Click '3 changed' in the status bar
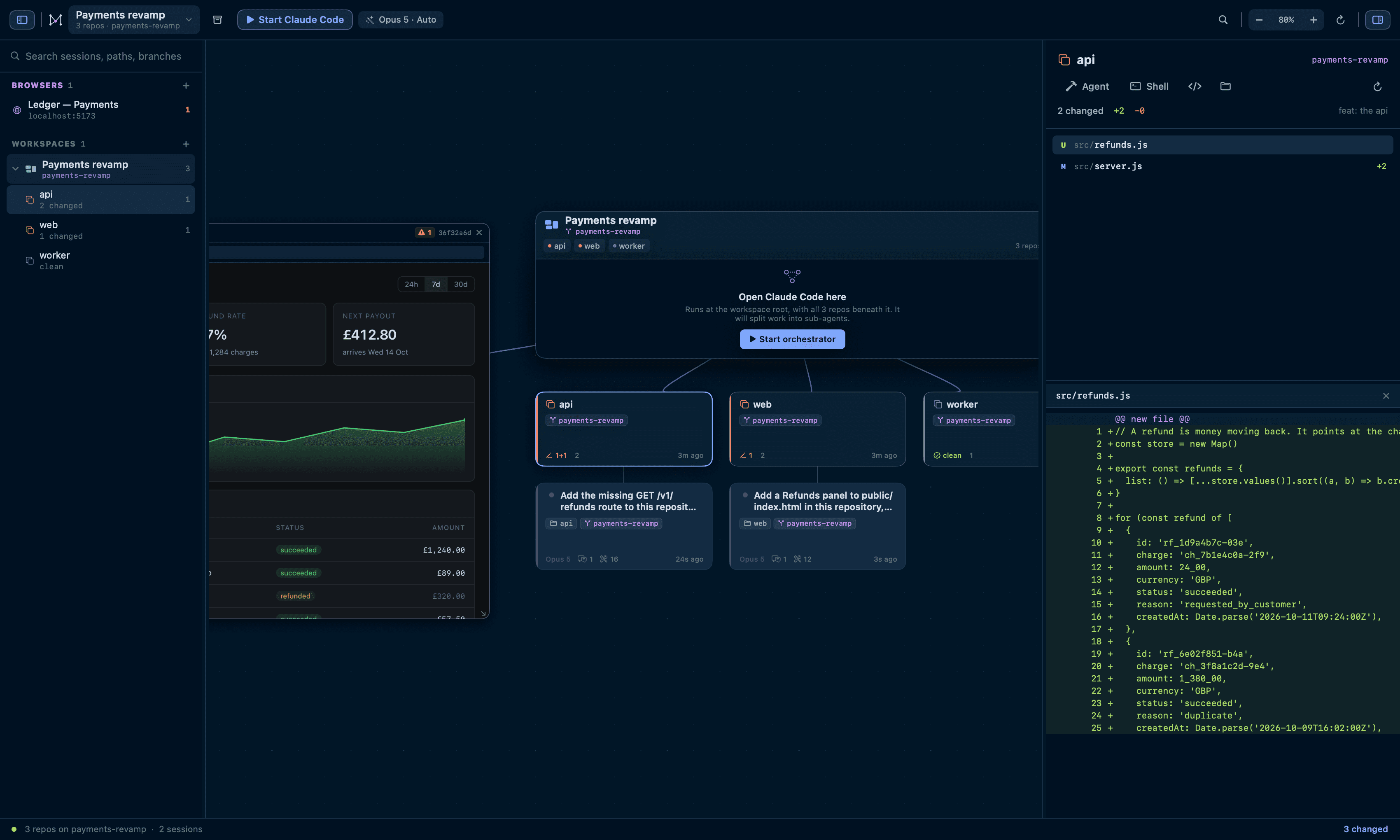 [1365, 829]
